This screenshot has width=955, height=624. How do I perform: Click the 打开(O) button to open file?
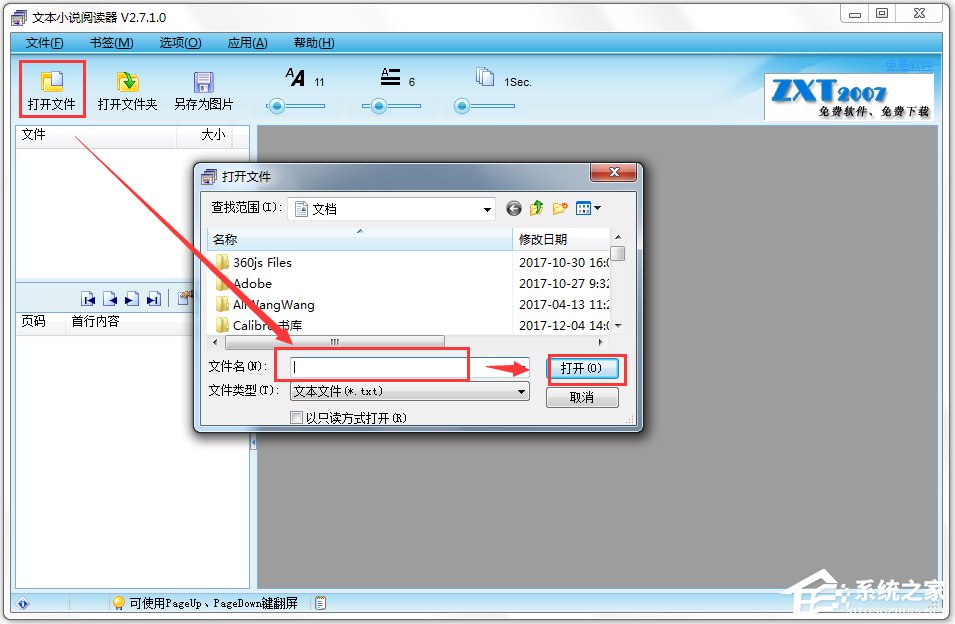[x=585, y=367]
